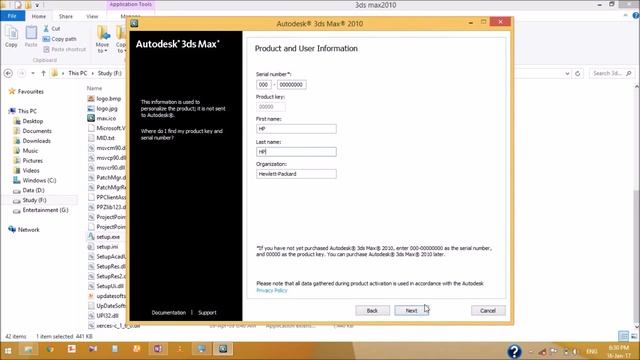Screen dimensions: 640x360
Task: Click the ENG language indicator in tray
Action: 592,351
